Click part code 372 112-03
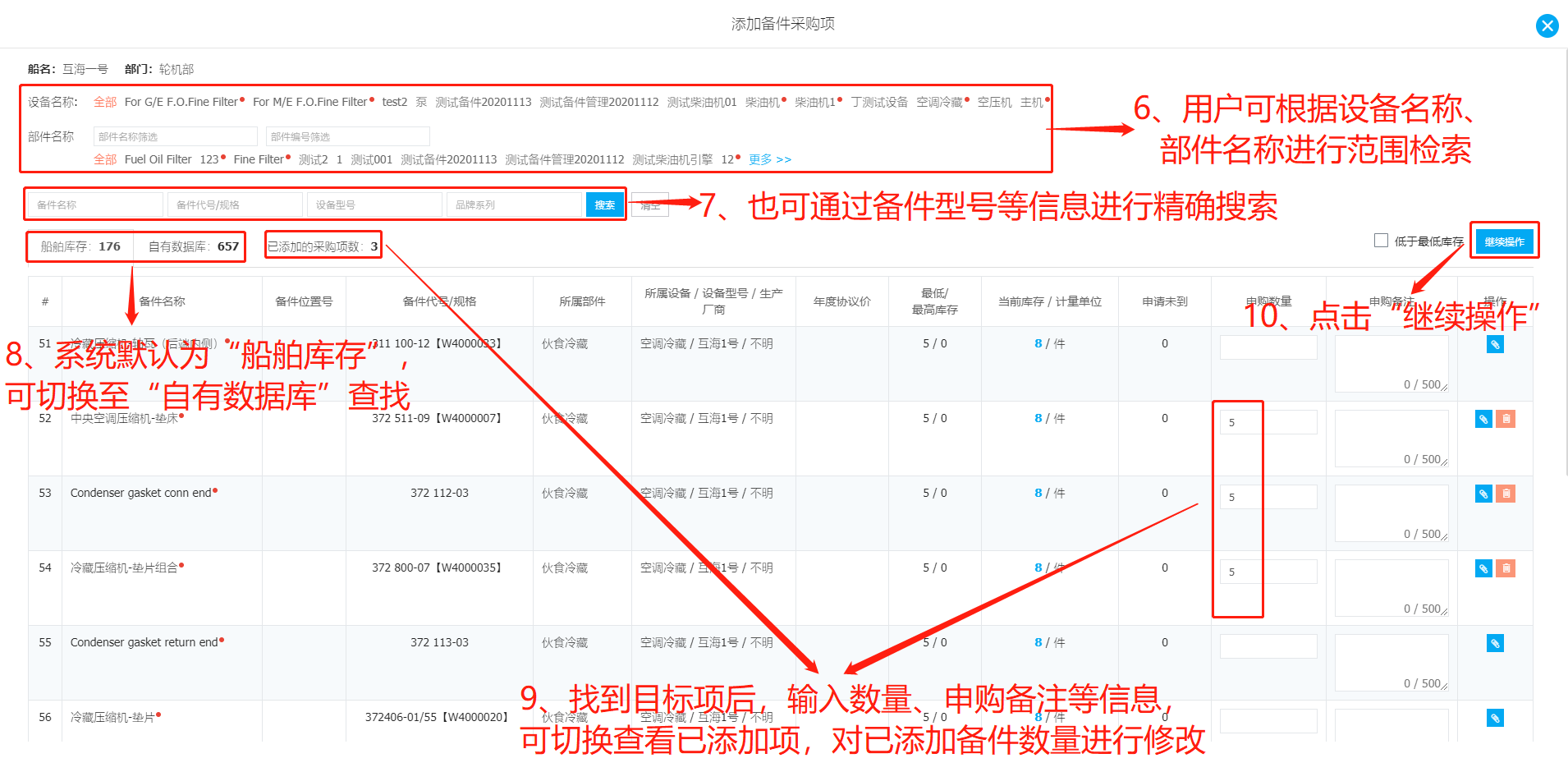This screenshot has width=1568, height=772. click(439, 493)
